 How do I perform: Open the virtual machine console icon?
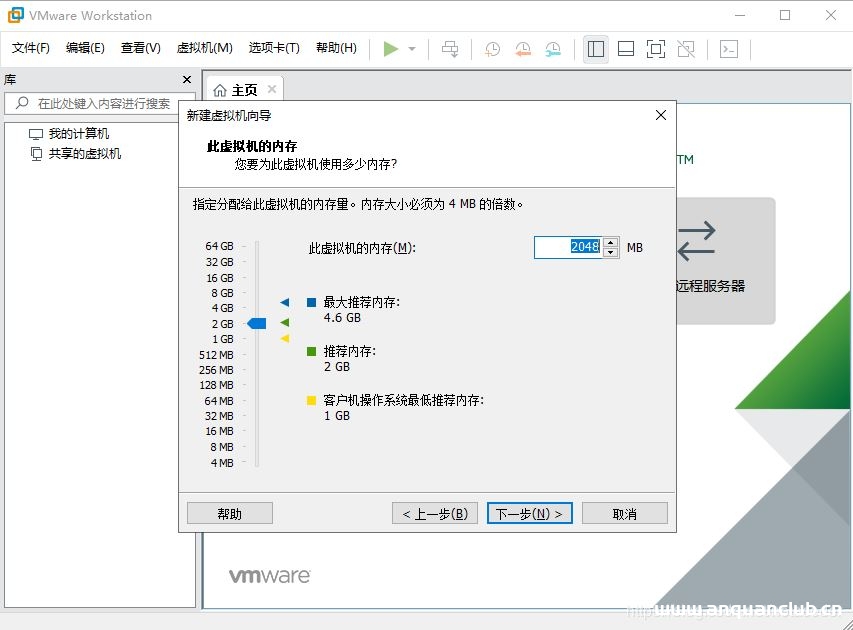727,48
